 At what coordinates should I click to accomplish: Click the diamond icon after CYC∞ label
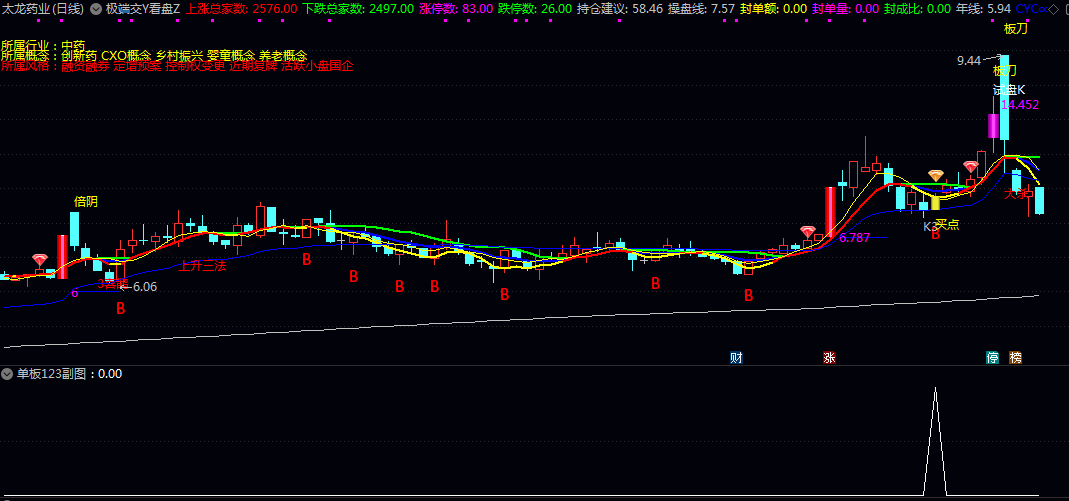click(1053, 9)
